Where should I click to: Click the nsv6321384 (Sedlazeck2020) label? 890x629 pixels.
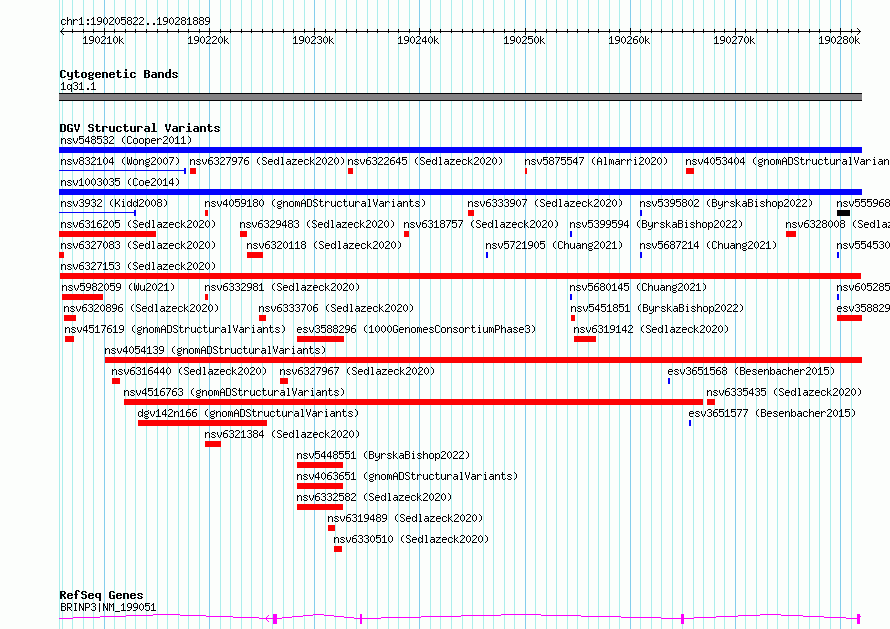coord(282,434)
